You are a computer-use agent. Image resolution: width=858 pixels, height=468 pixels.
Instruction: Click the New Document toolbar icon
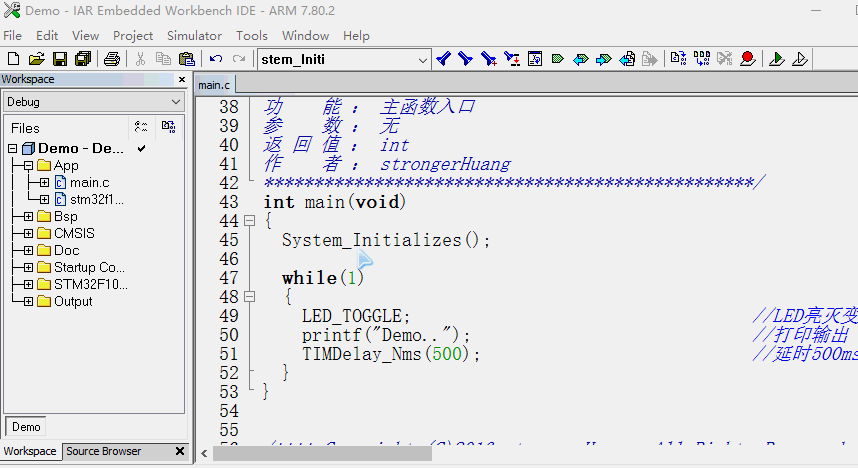click(12, 59)
